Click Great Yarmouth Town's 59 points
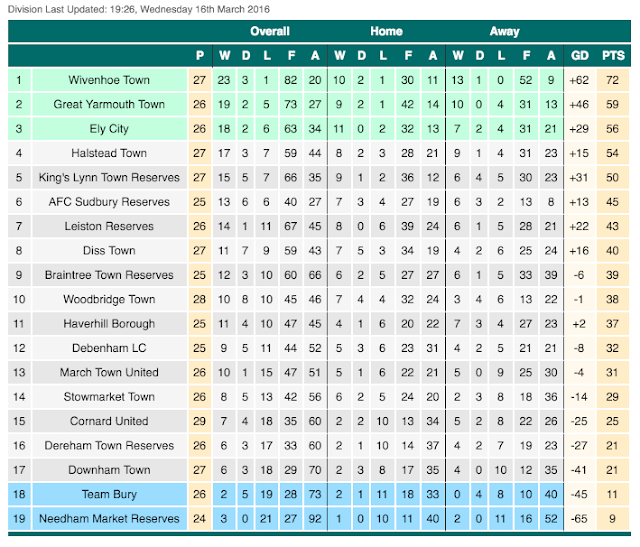This screenshot has height=547, width=640. [612, 105]
